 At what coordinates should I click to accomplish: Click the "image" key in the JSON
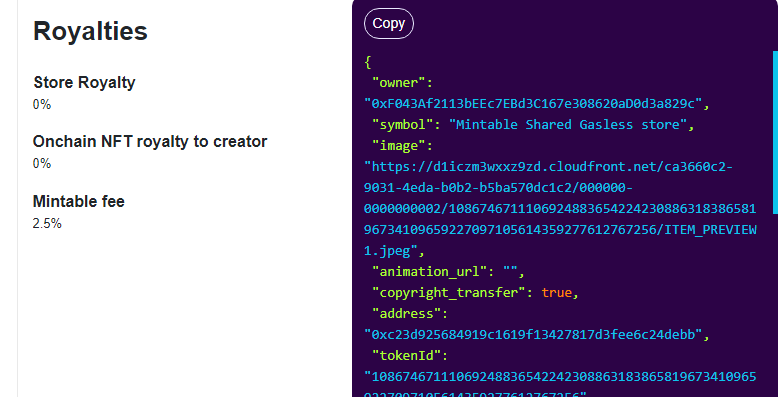coord(398,145)
